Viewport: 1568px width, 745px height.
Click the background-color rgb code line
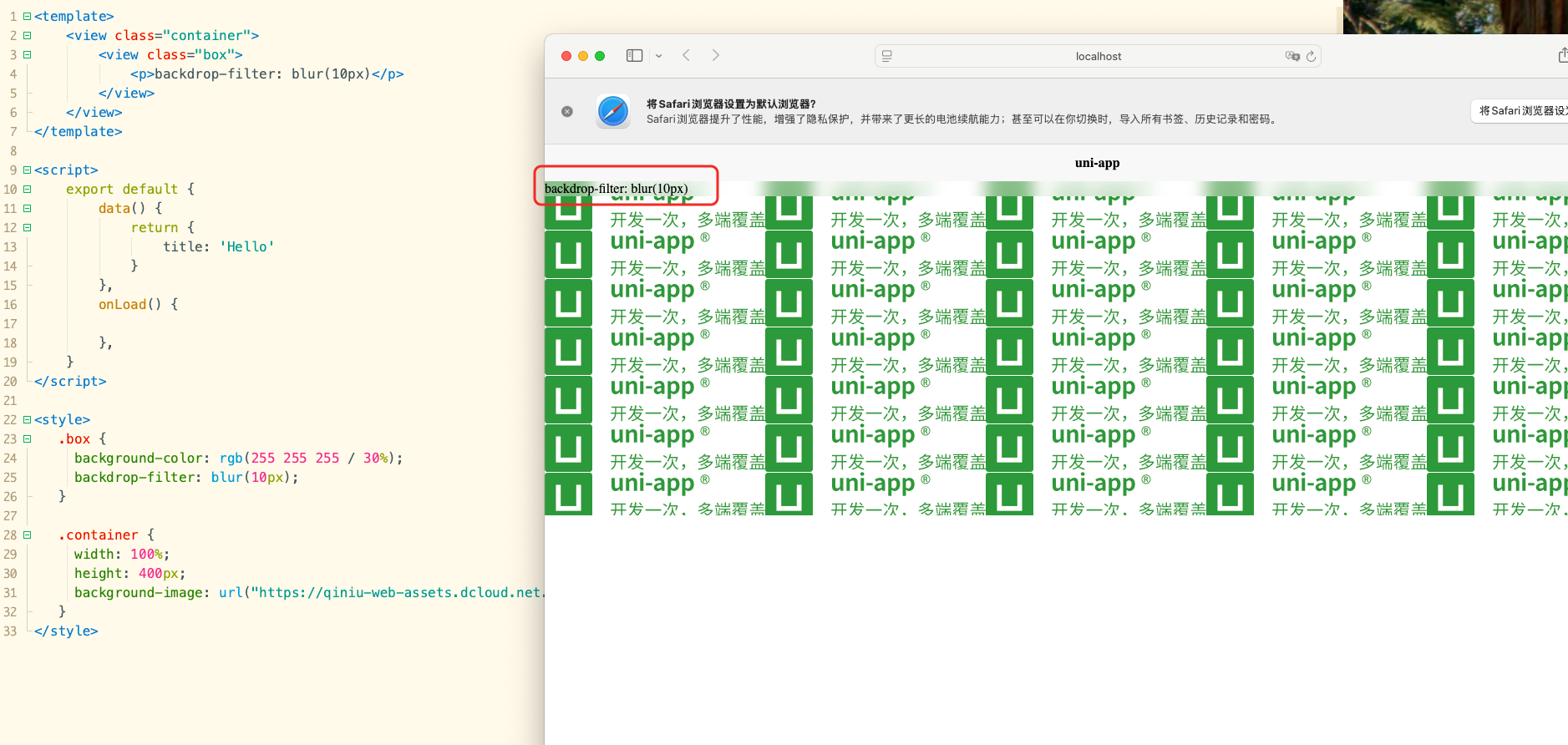point(239,459)
